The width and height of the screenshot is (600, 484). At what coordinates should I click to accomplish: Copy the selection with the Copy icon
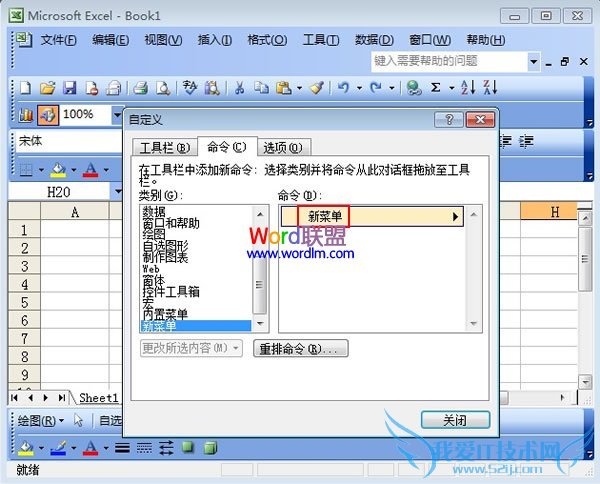coord(262,88)
